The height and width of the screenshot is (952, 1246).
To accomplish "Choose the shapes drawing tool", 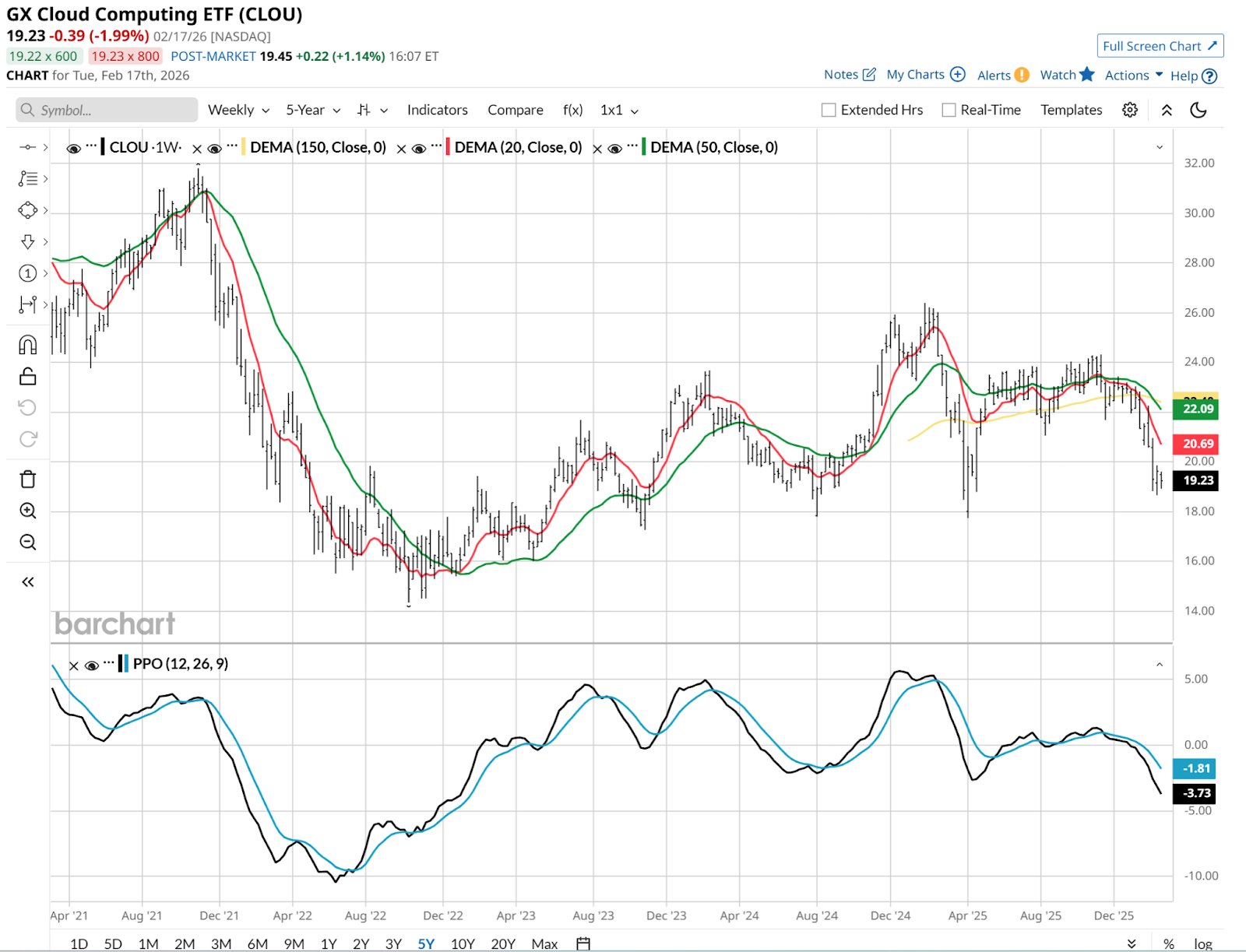I will (x=27, y=210).
